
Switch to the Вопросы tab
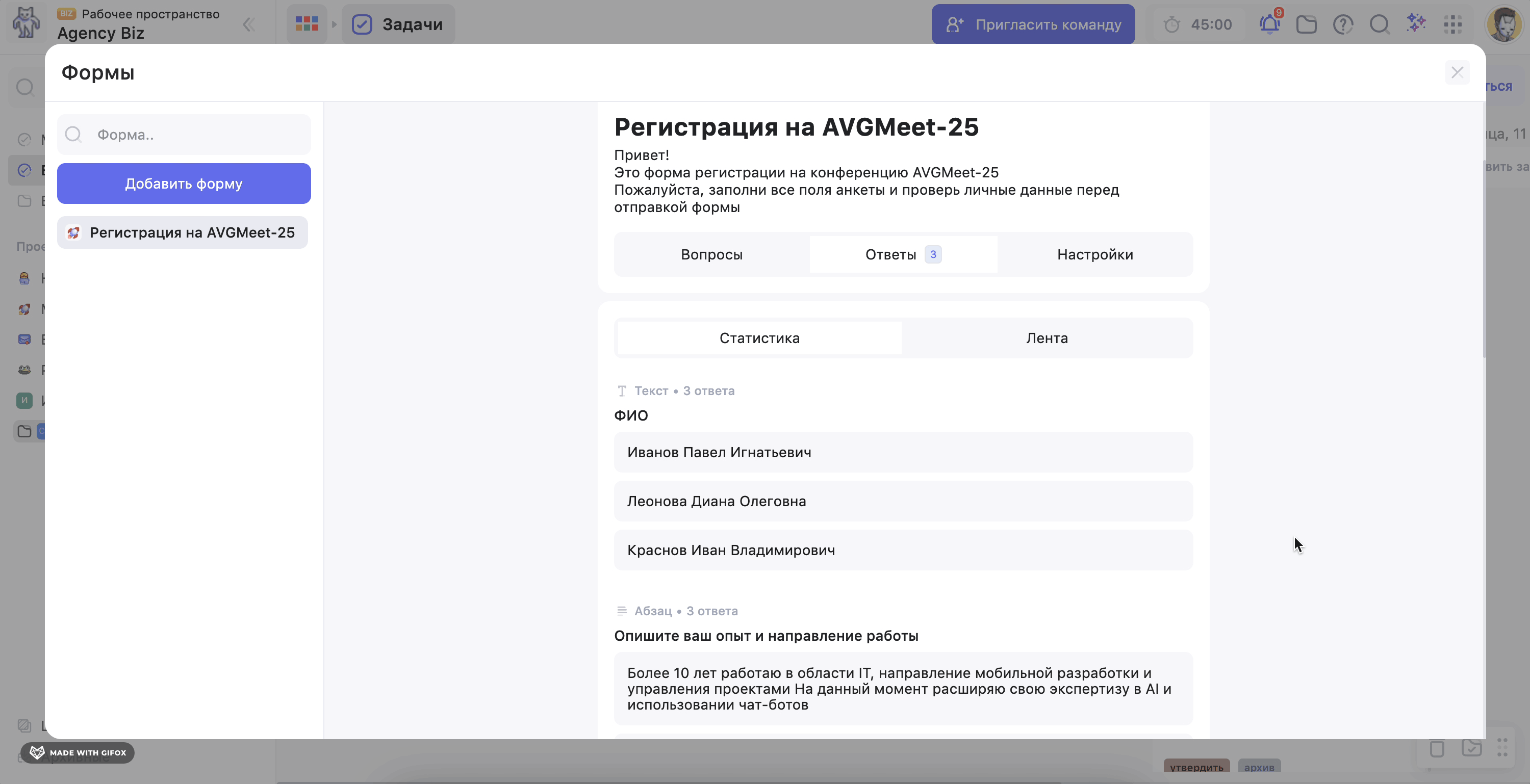pos(711,254)
